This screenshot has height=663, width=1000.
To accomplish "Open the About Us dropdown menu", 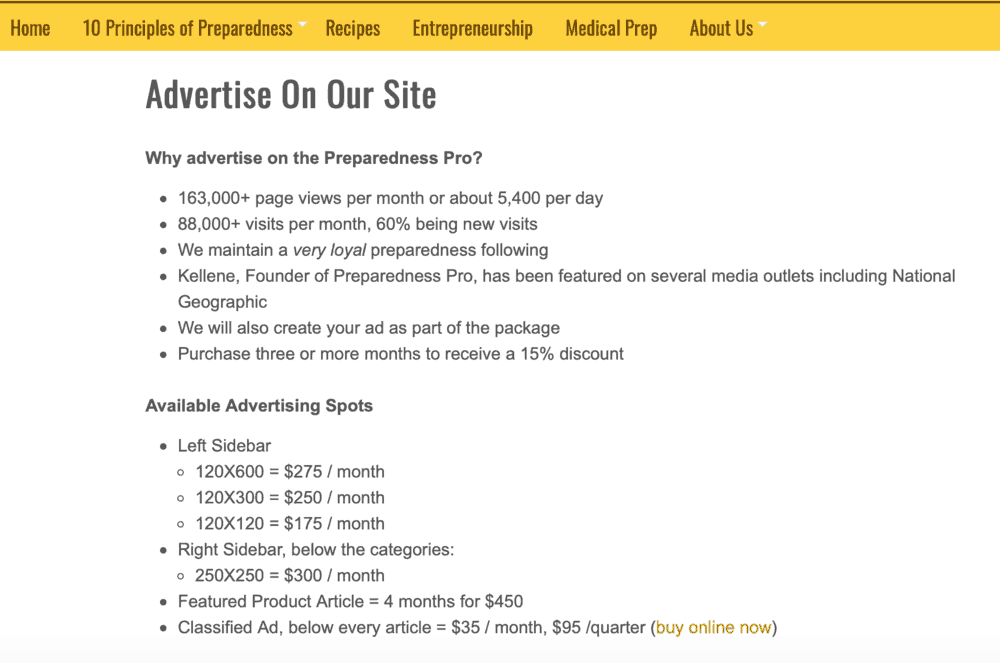I will pos(721,28).
